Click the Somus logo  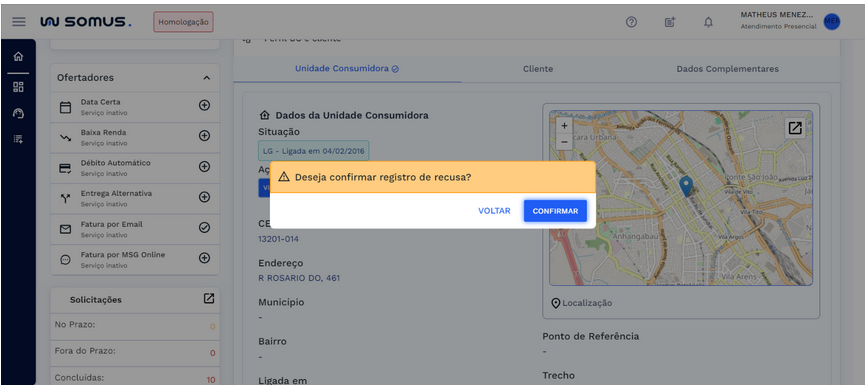point(86,22)
